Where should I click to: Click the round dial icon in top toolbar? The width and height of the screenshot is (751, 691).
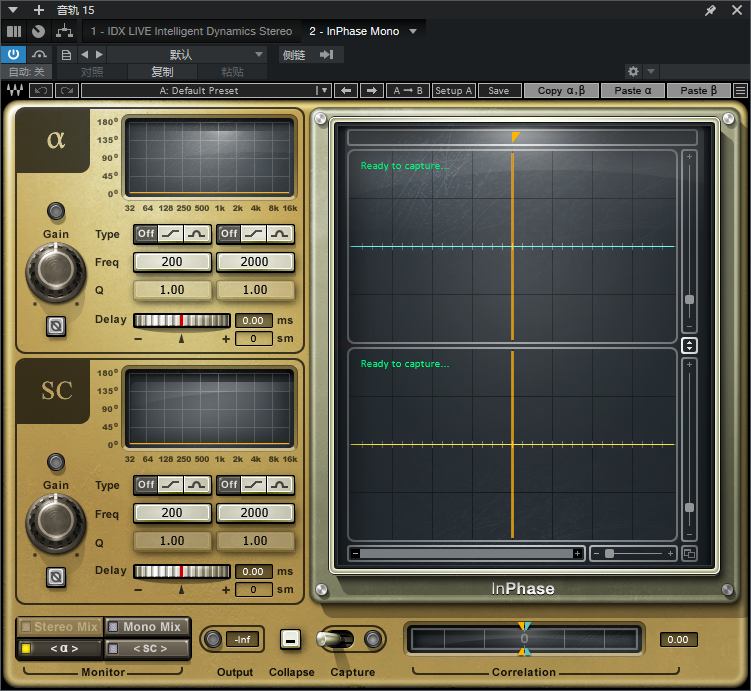tap(38, 32)
